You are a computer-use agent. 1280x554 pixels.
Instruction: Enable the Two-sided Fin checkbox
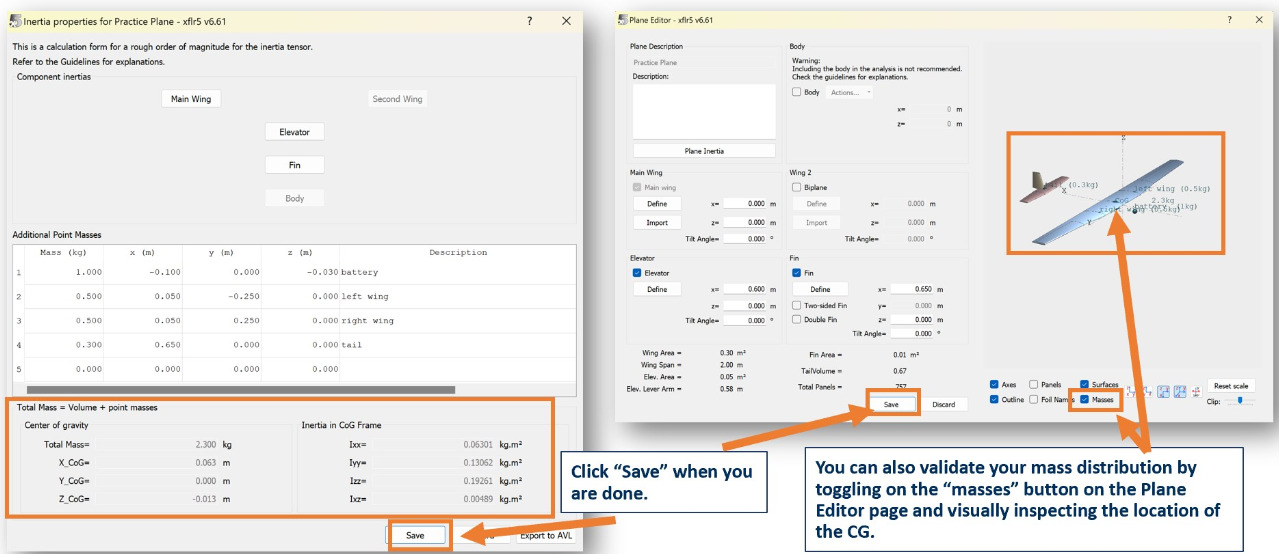797,305
